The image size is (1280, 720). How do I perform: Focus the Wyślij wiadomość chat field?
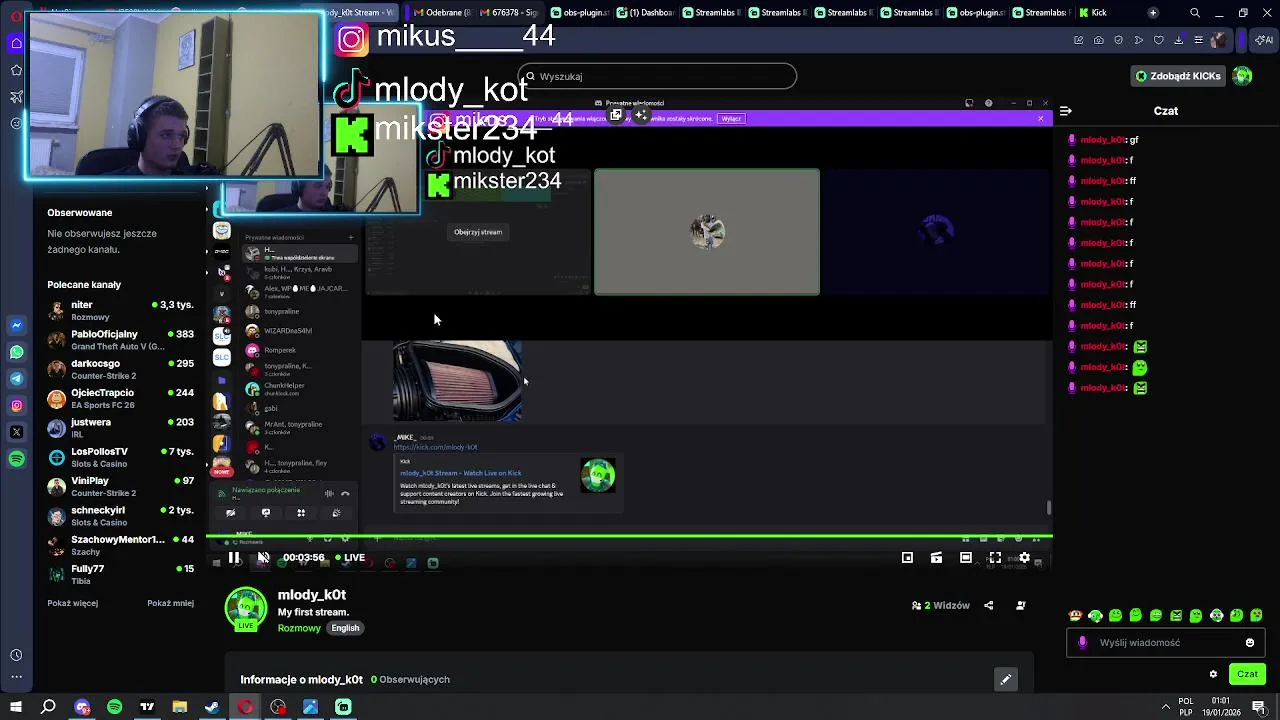[x=1166, y=643]
